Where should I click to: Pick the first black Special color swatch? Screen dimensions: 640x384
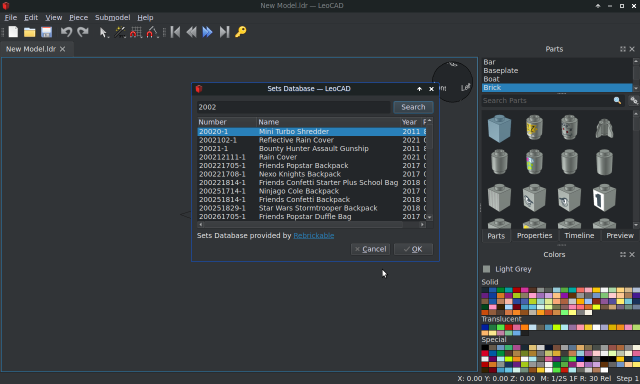click(x=485, y=348)
